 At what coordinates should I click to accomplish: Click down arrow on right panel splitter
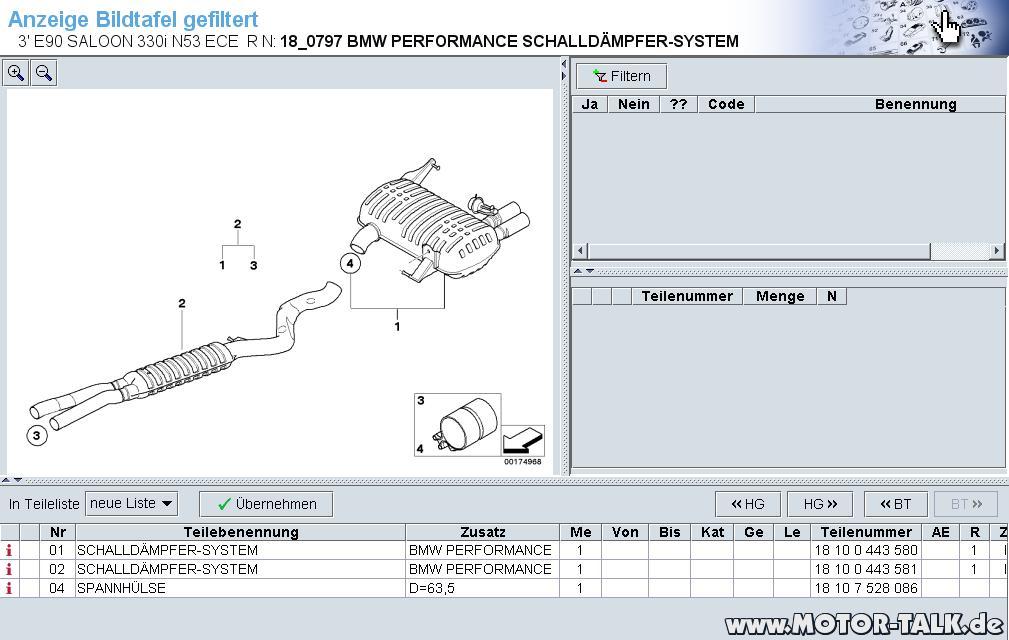pos(589,271)
